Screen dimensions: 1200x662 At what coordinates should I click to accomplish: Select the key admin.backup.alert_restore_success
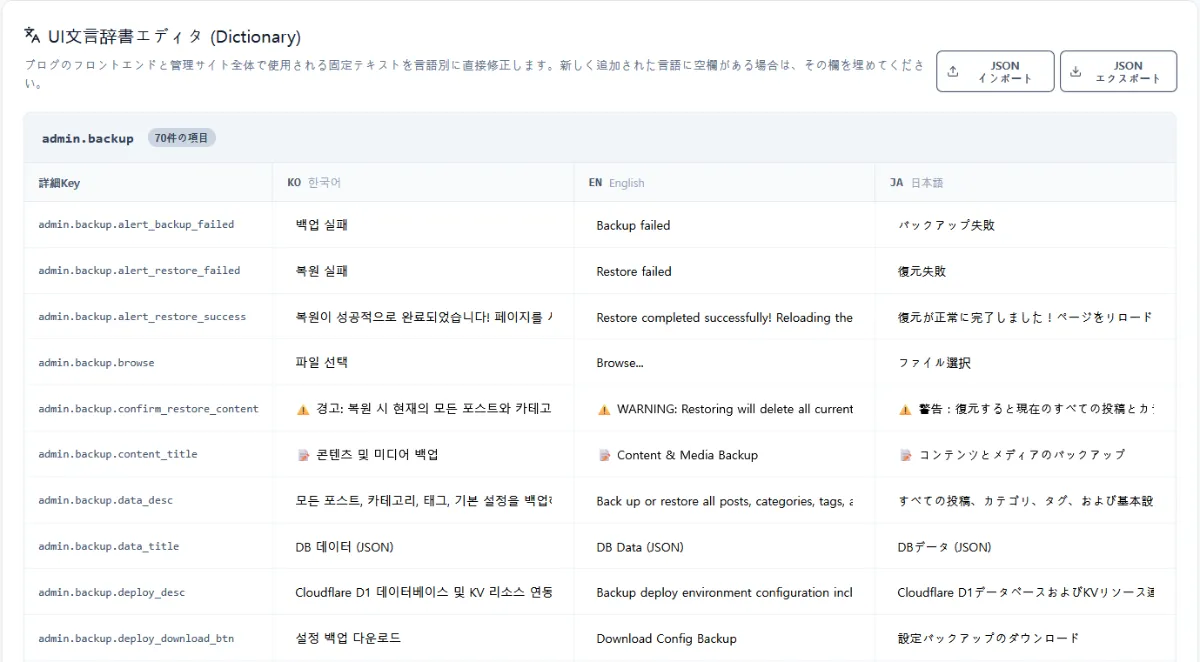pos(142,317)
